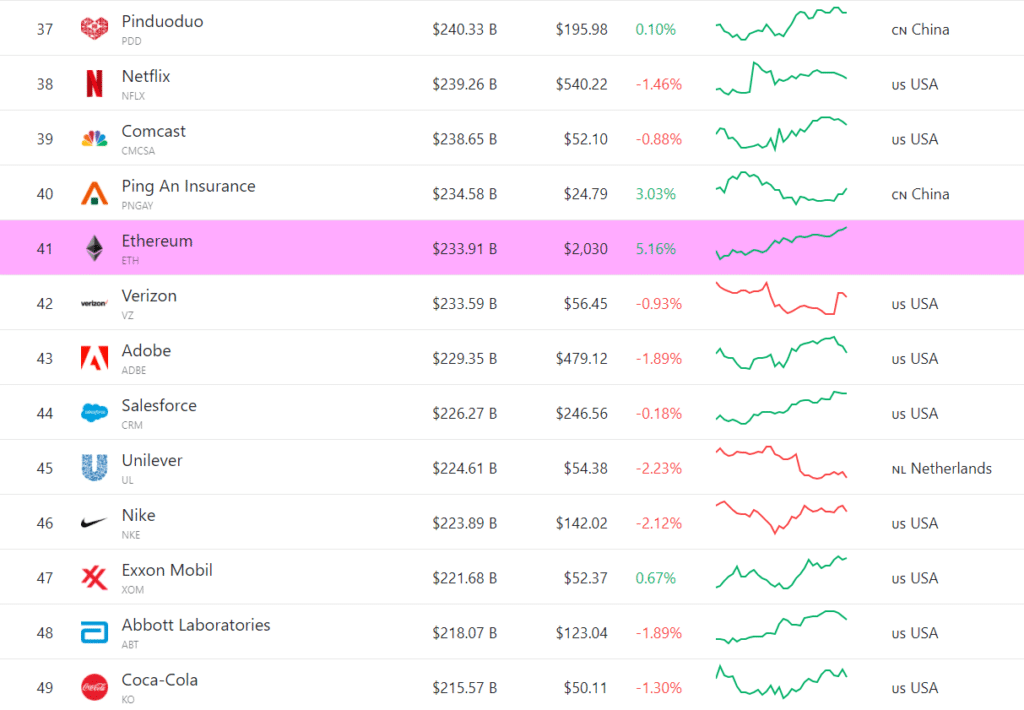Viewport: 1024px width, 710px height.
Task: Click the Exxon Mobil red logo
Action: tap(94, 577)
